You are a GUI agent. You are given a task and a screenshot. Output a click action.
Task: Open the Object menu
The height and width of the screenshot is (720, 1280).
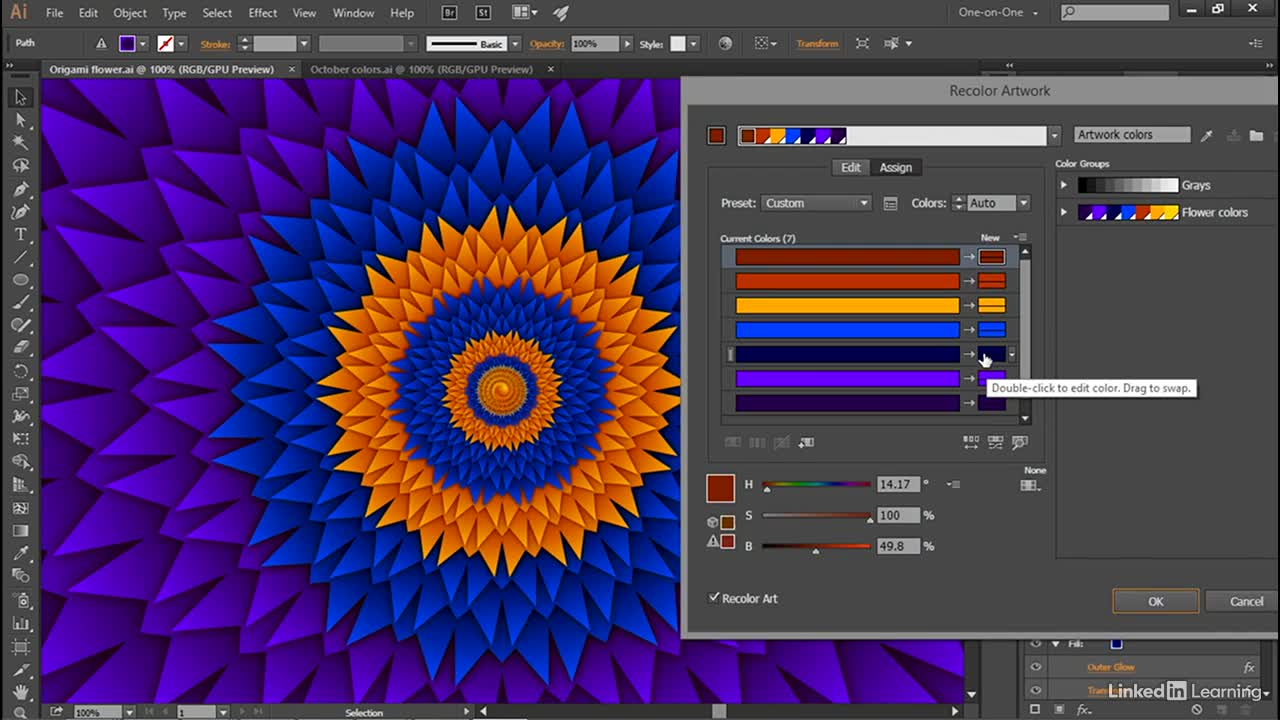130,13
